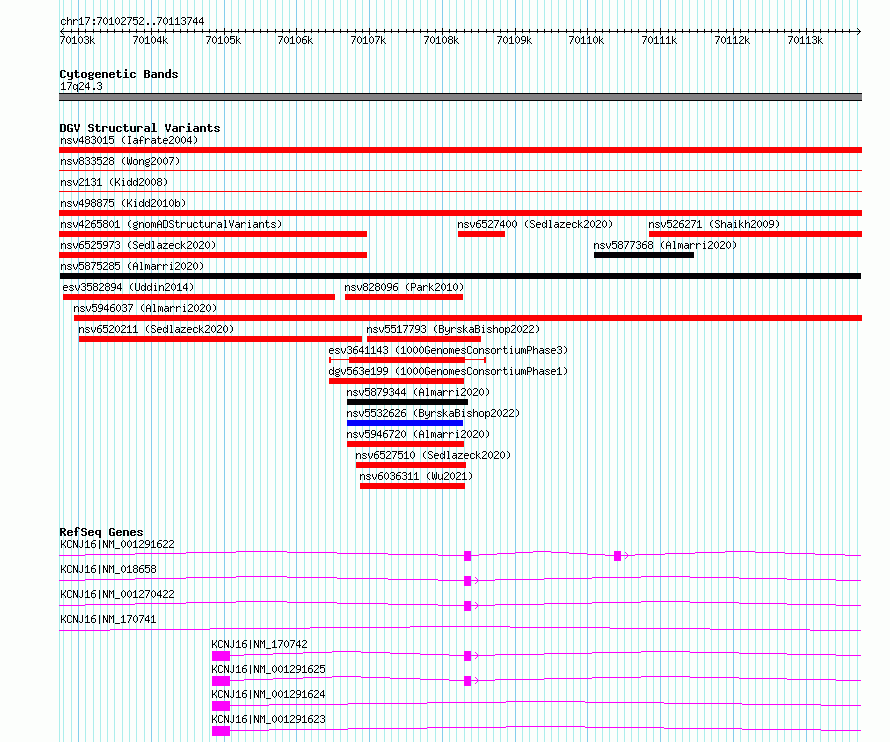Select dgv563e199 (1000GenomesConsortiumPhase1) label
The image size is (890, 742).
(448, 371)
